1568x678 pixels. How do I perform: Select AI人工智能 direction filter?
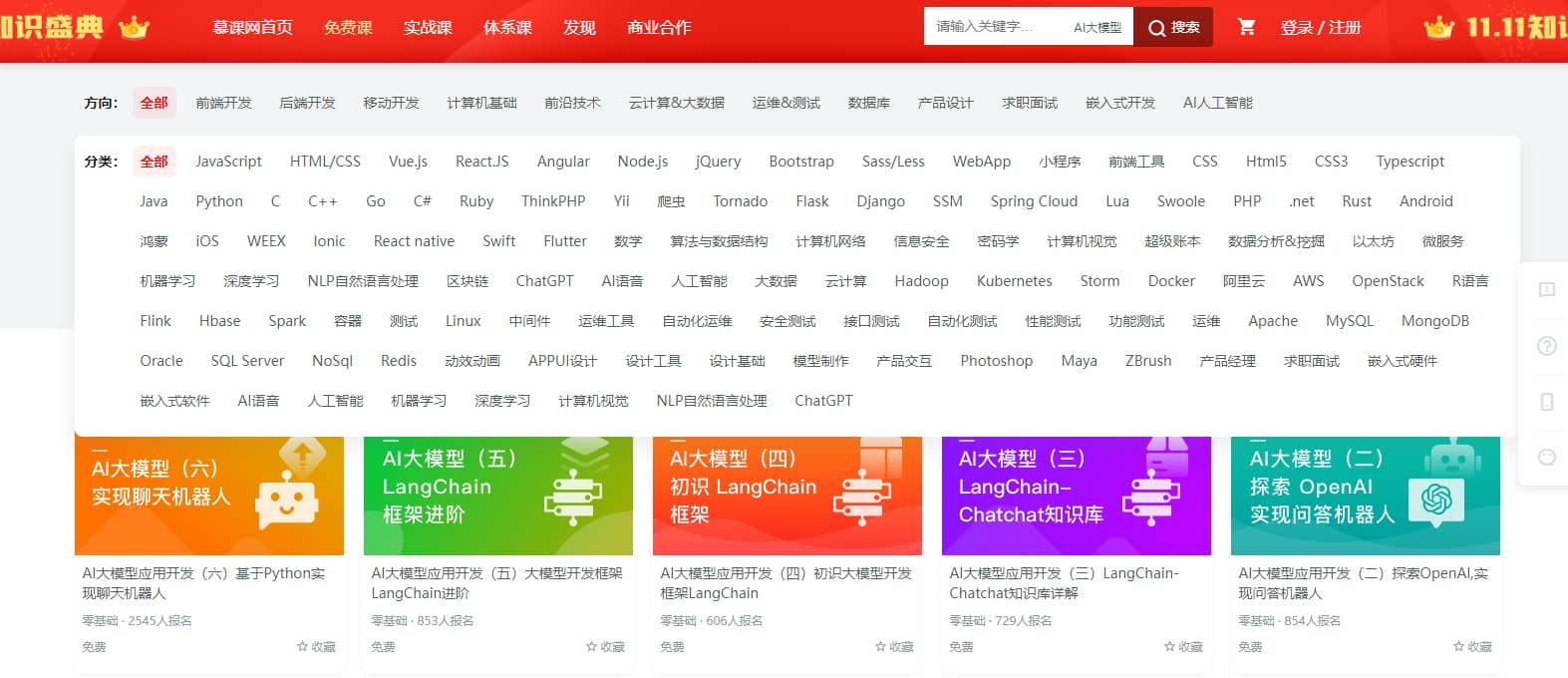1217,103
